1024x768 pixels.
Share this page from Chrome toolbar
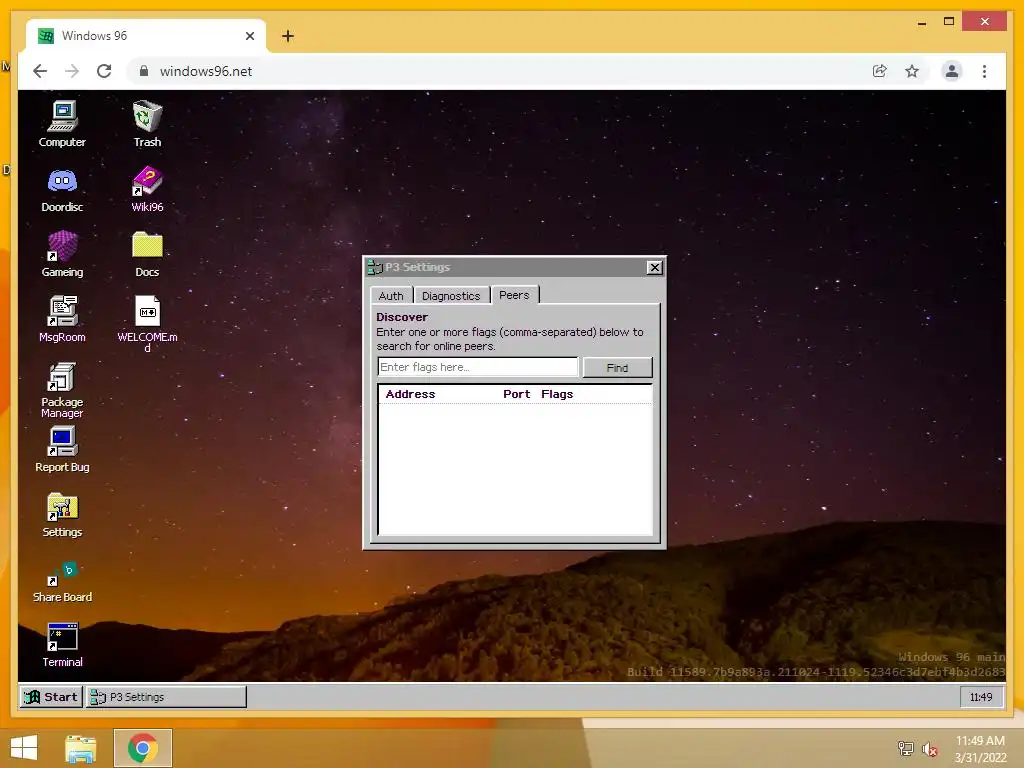[880, 71]
